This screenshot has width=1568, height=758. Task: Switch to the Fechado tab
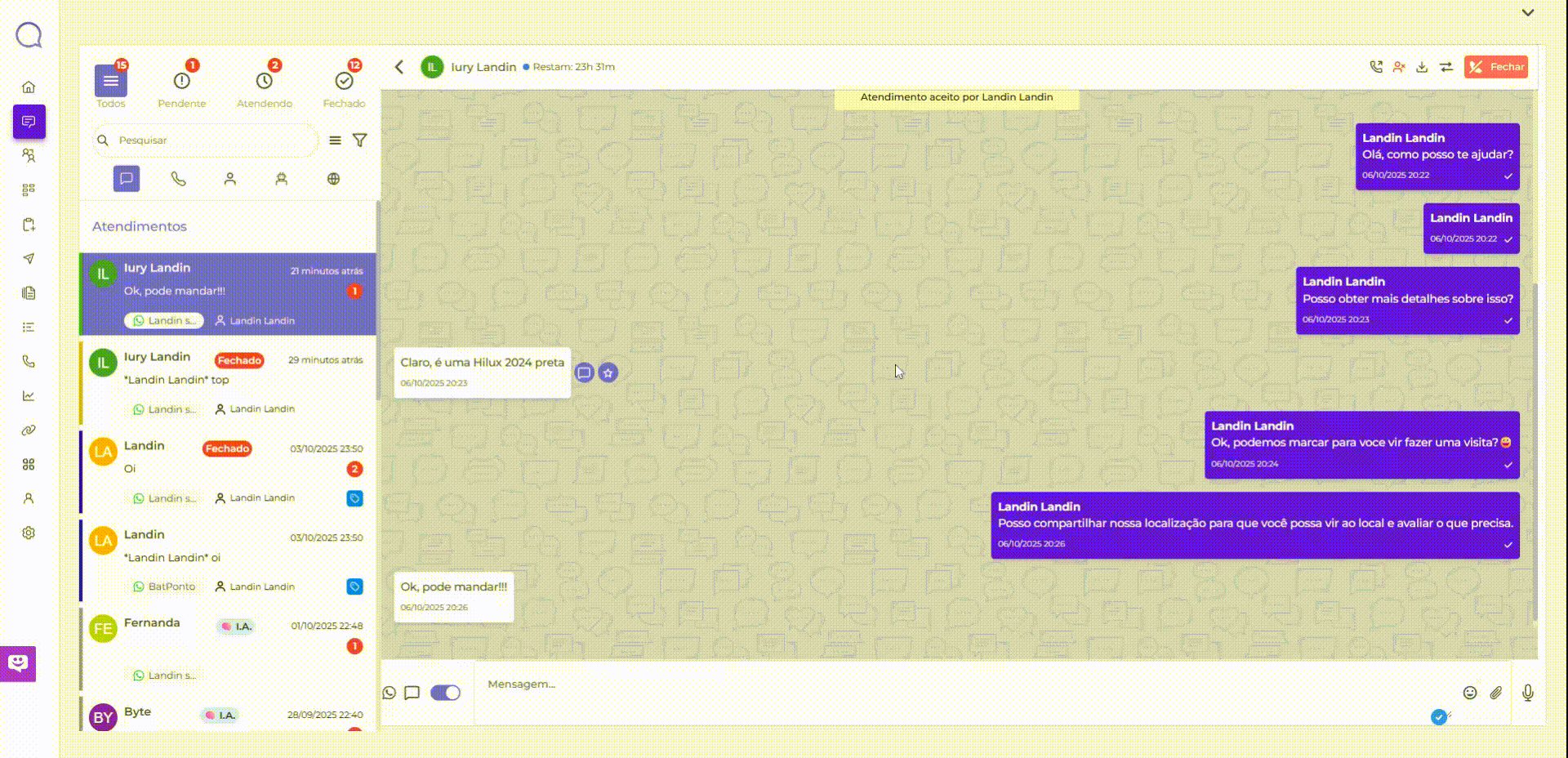coord(344,87)
